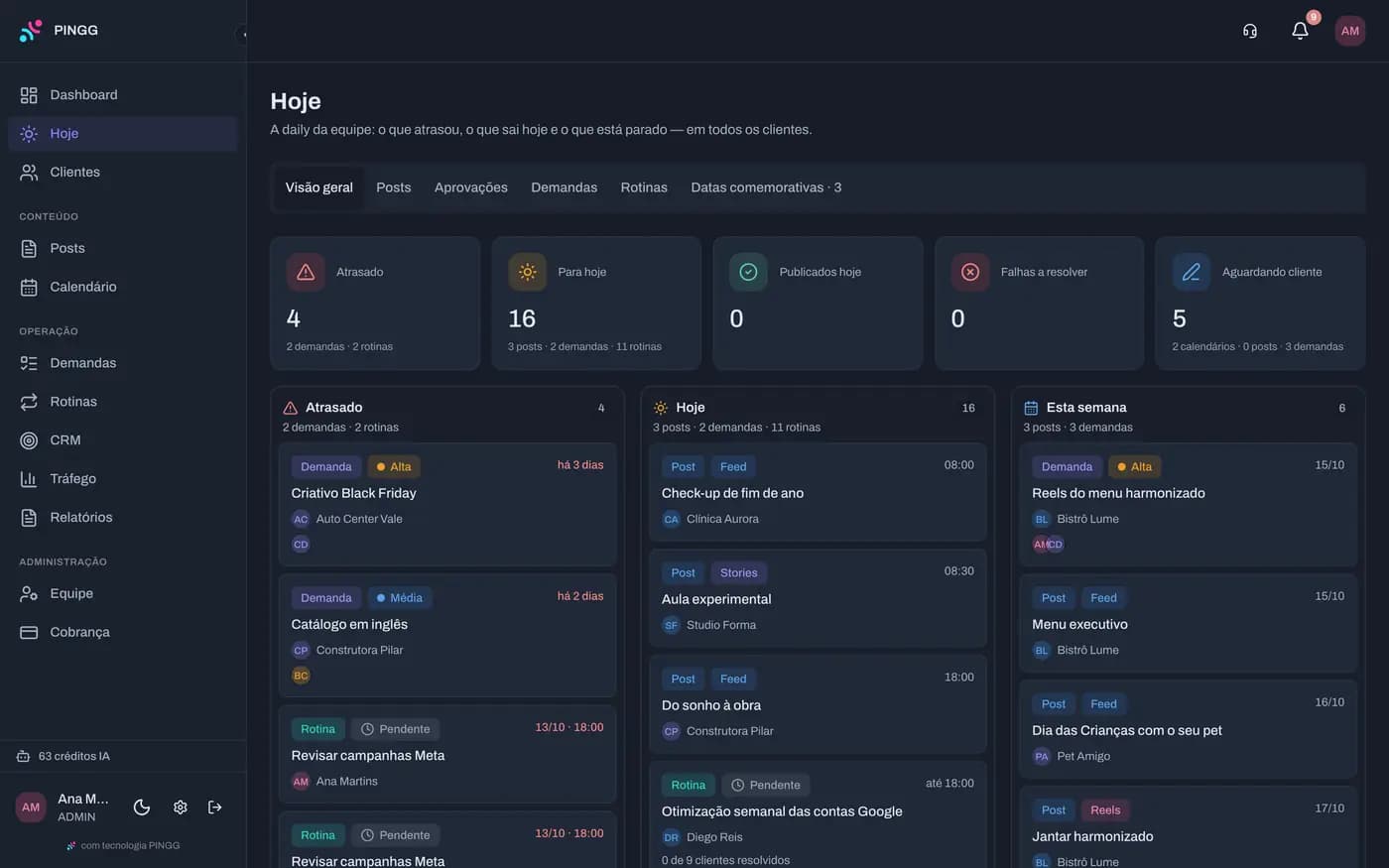
Task: Switch to the Rotinas tab
Action: point(644,187)
